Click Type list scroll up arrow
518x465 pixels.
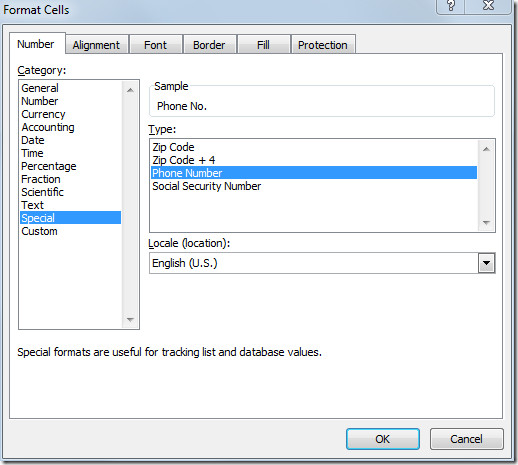click(x=486, y=149)
